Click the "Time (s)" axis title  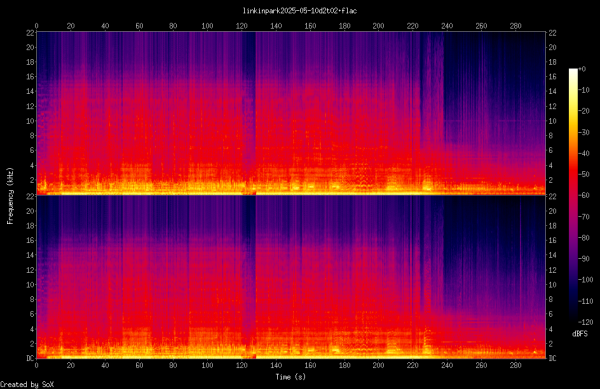[x=291, y=377]
